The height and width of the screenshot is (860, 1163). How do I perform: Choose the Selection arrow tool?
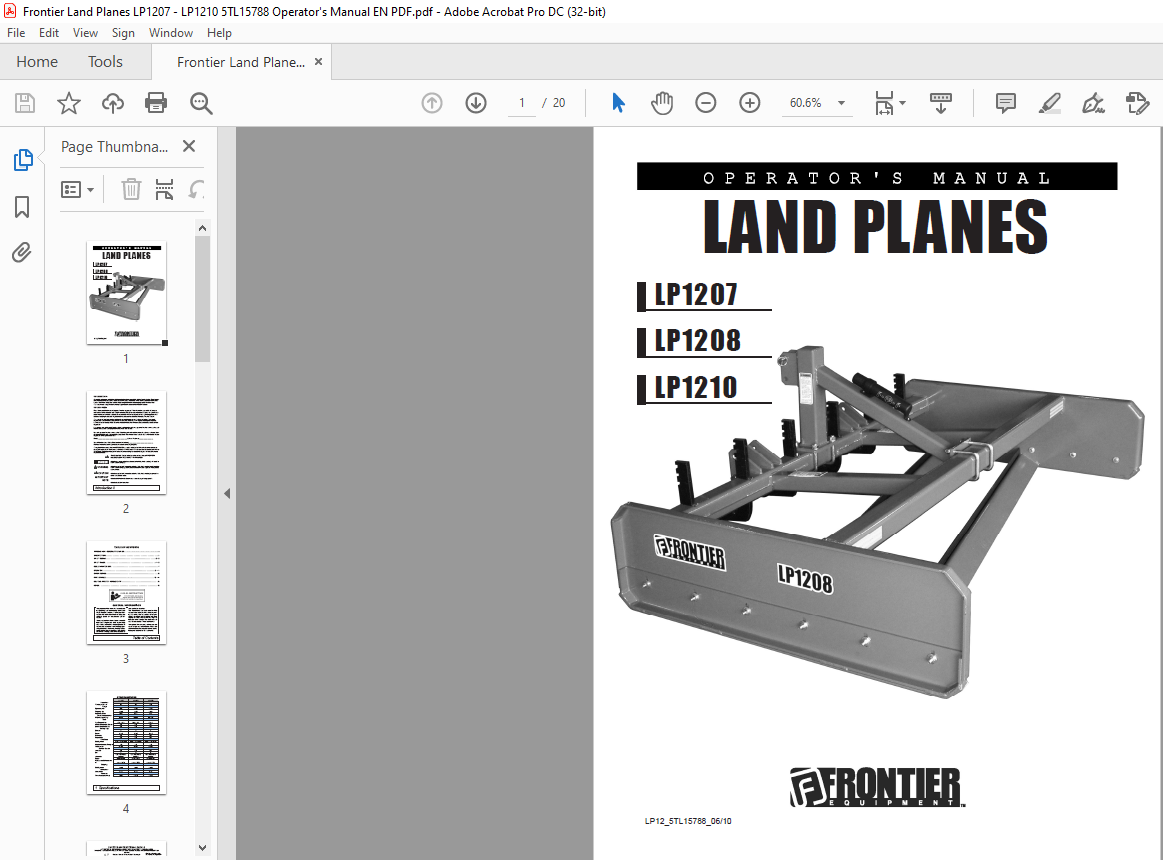coord(618,103)
